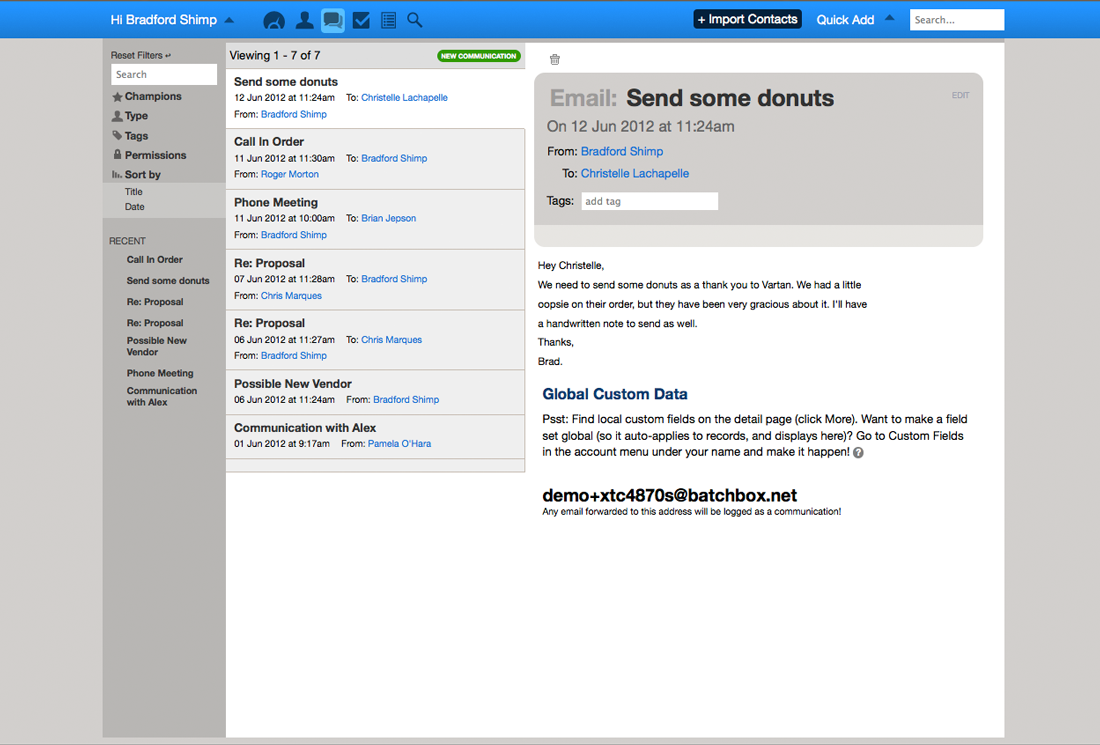Open Christelle Lachapelle link in email detail
This screenshot has height=745, width=1100.
[x=635, y=173]
